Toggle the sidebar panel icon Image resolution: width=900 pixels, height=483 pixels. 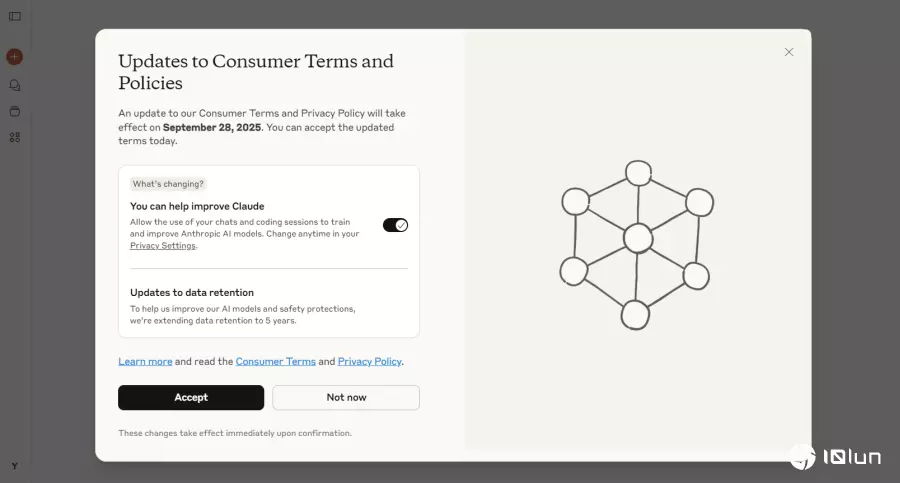[15, 16]
